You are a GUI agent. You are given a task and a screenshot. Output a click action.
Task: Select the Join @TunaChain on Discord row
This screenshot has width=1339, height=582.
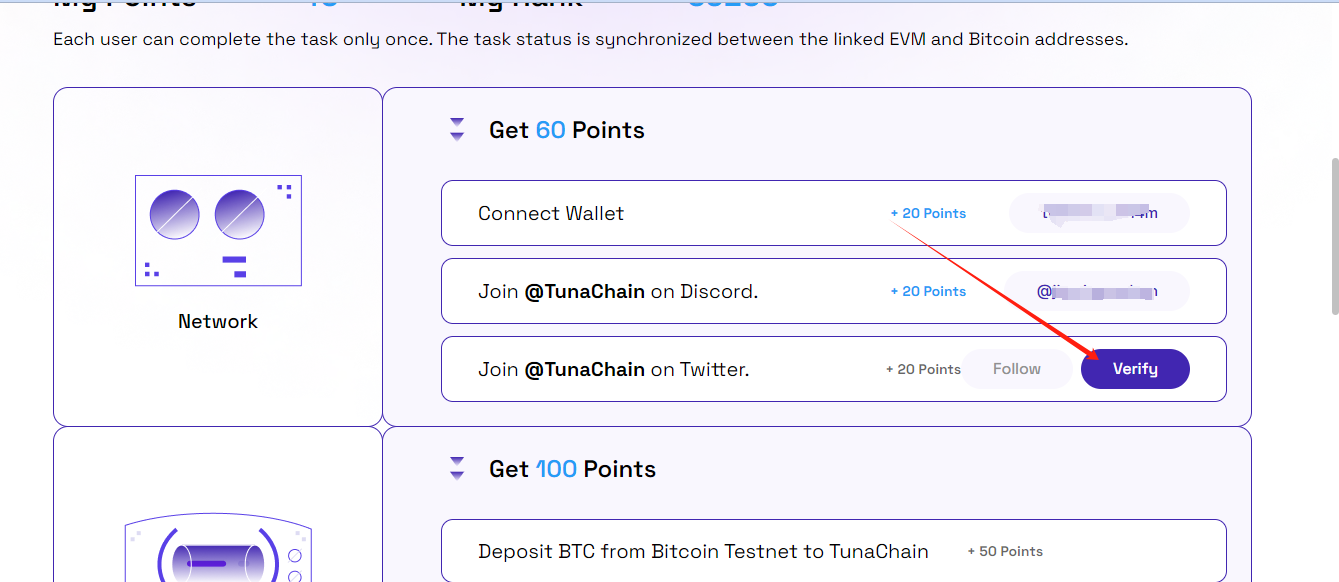[x=833, y=291]
